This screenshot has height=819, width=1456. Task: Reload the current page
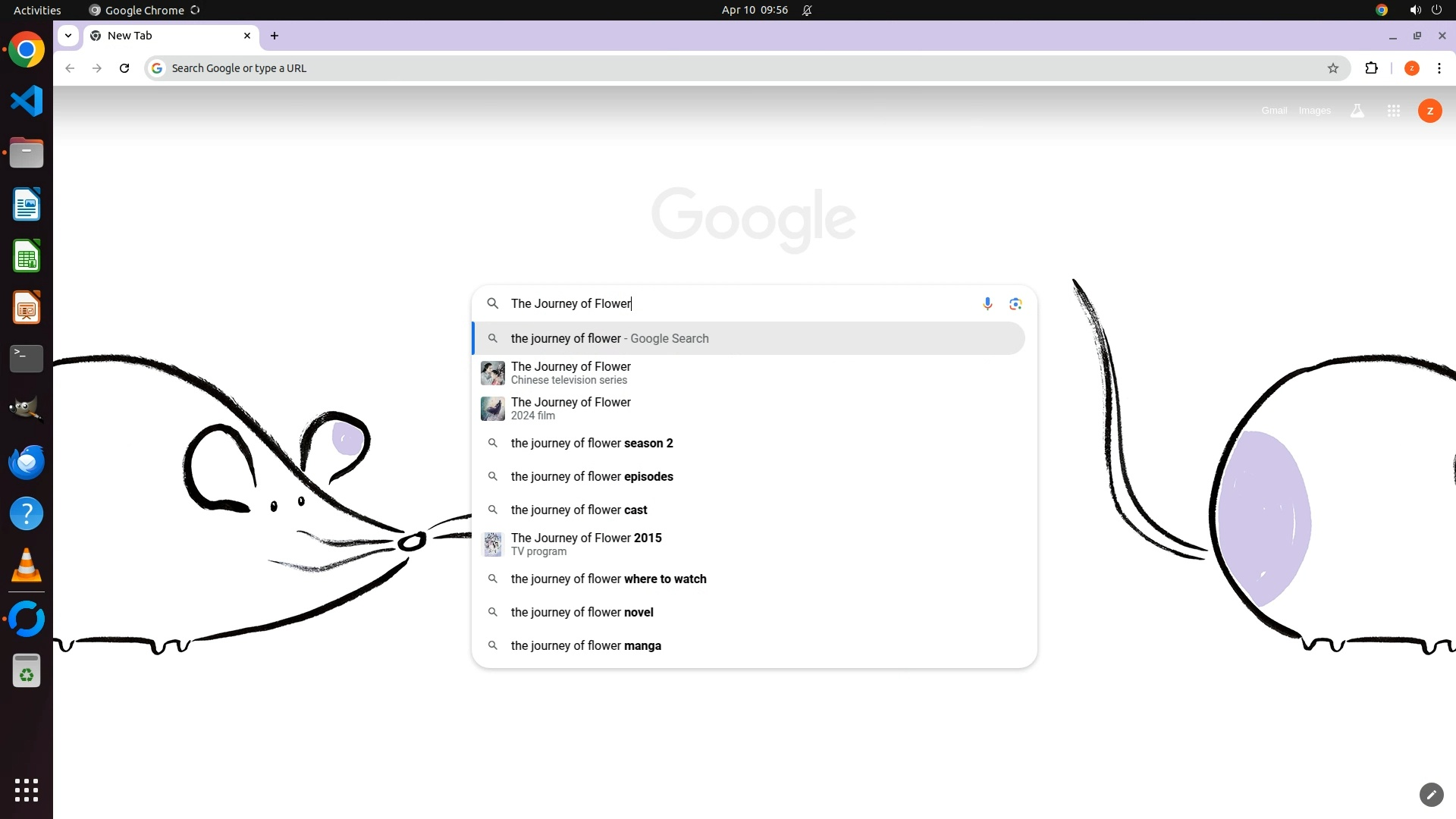pos(124,68)
